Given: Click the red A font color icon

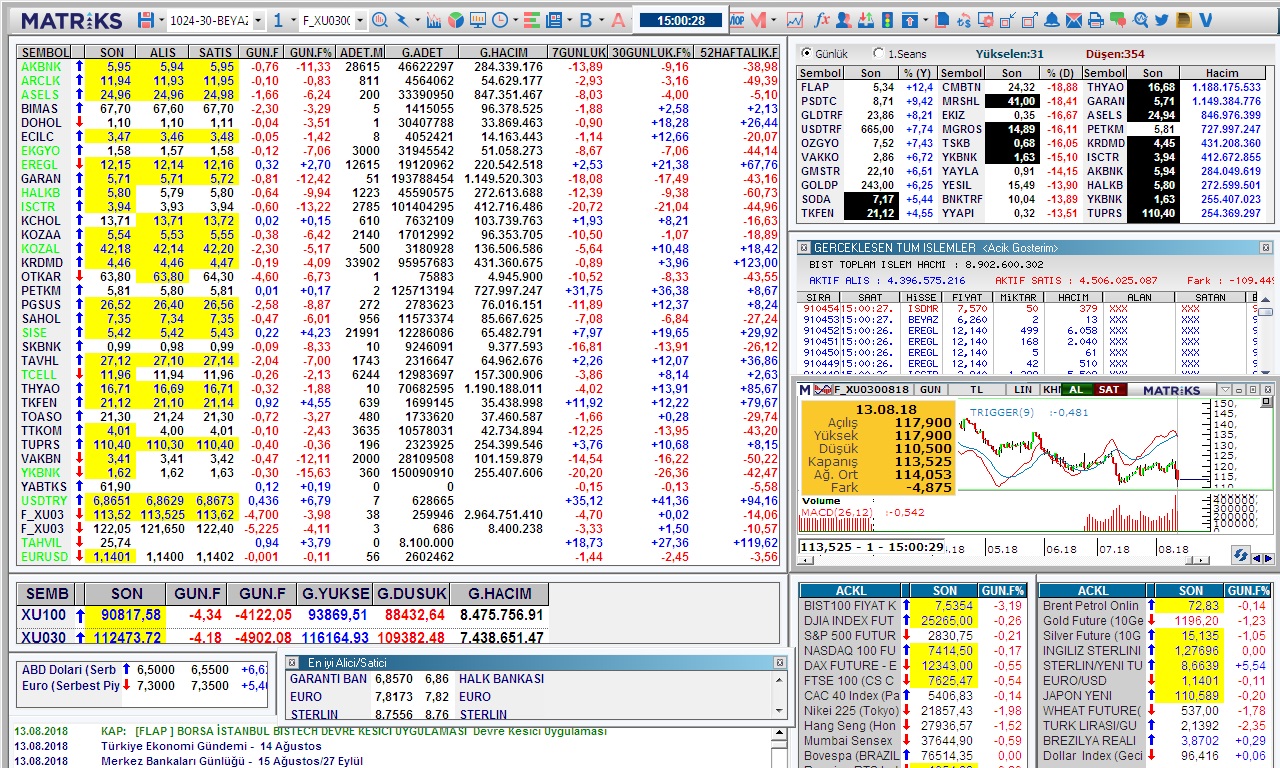Looking at the screenshot, I should point(618,20).
